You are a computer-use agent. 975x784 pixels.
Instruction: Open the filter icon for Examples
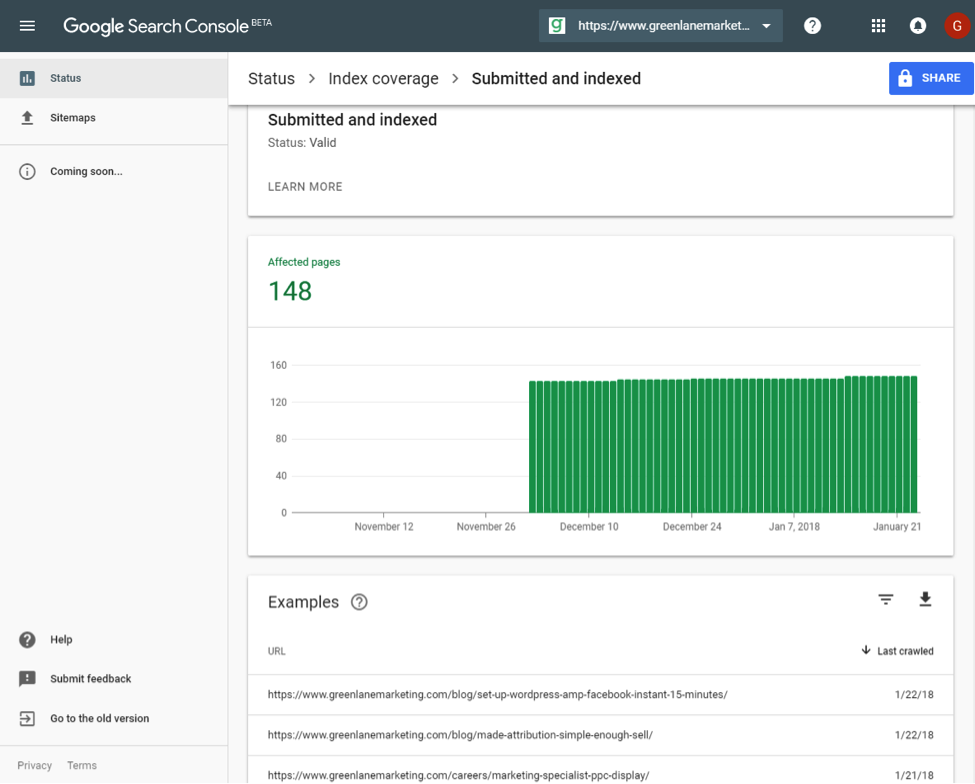885,599
